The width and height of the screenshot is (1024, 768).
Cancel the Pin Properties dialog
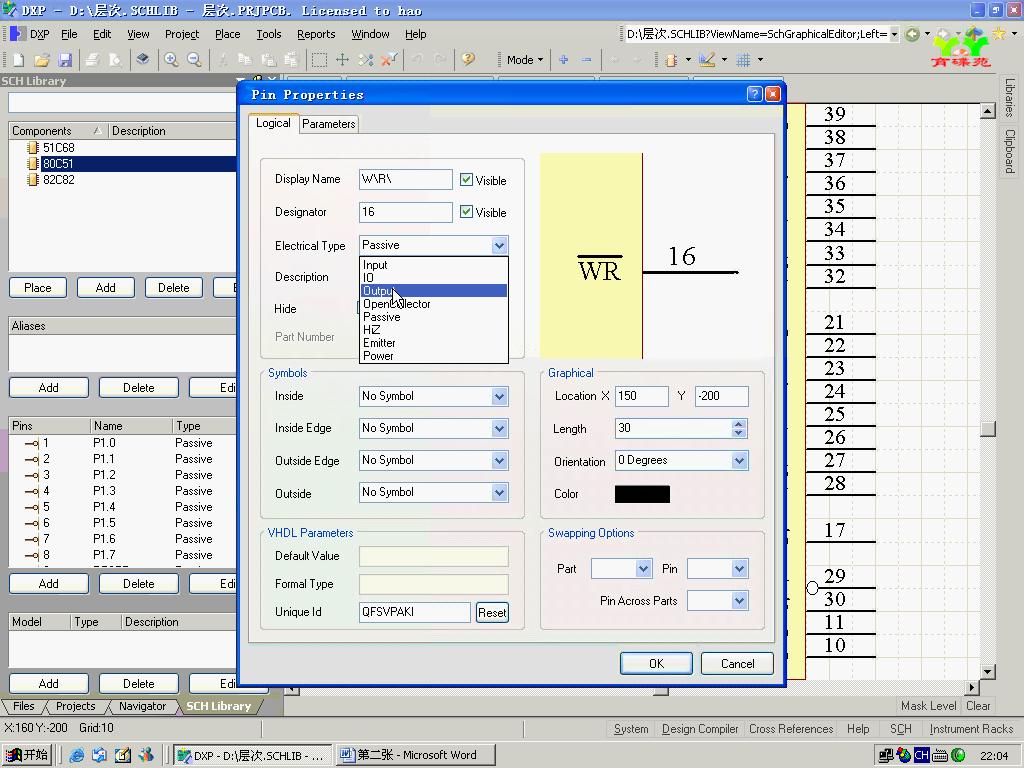(x=737, y=664)
